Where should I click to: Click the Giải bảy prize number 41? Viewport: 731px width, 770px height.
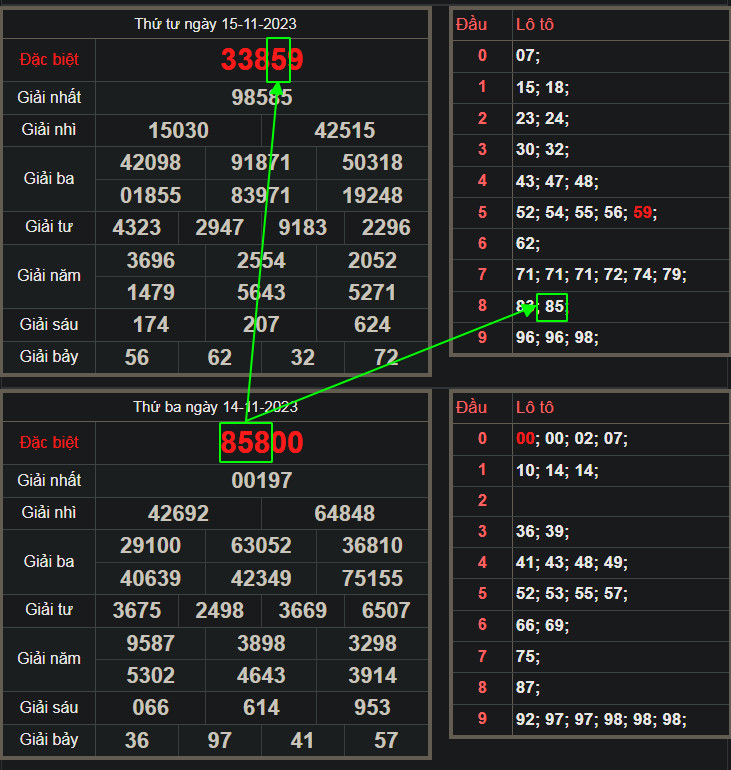(302, 741)
